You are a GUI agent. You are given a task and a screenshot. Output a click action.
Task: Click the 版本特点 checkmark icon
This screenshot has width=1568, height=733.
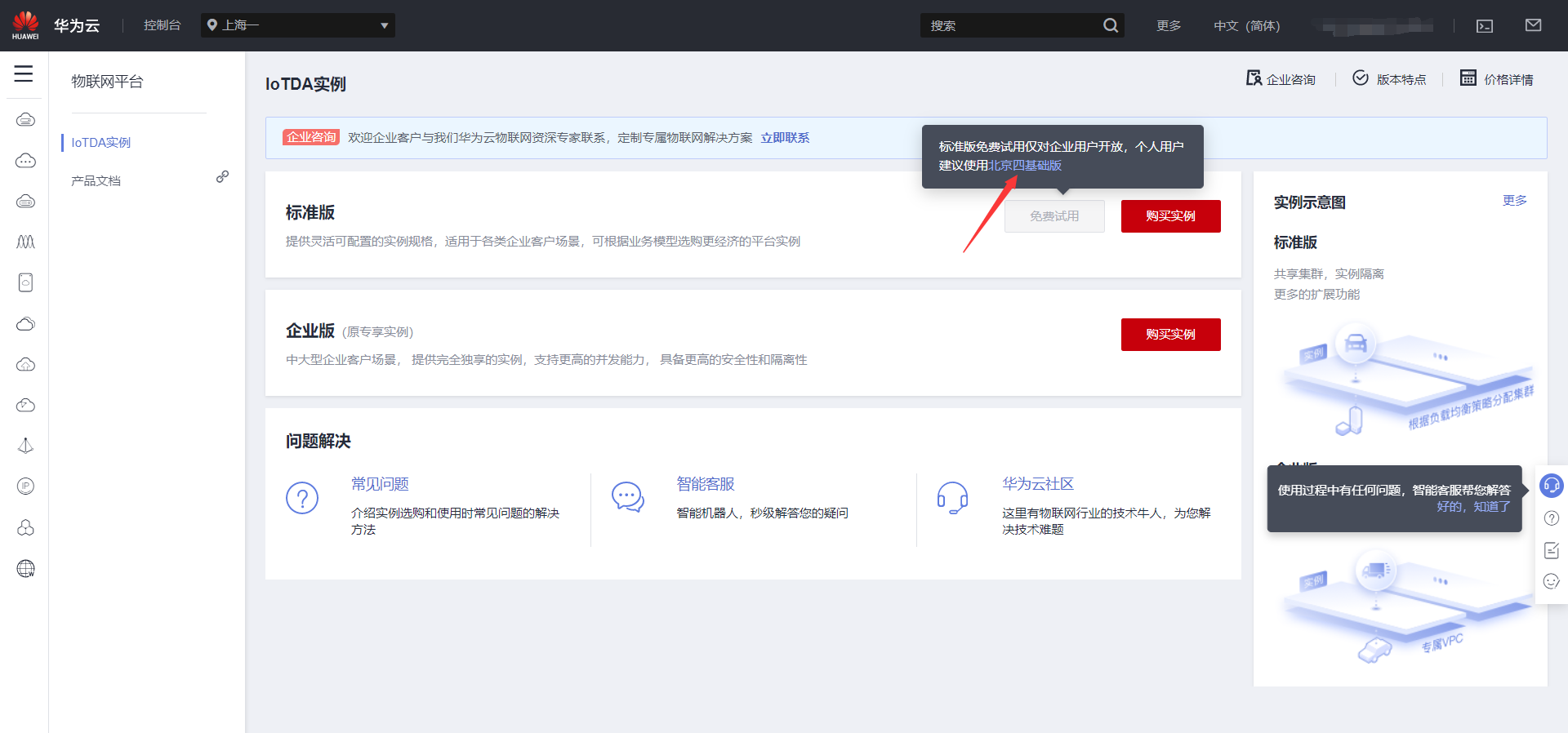pyautogui.click(x=1361, y=78)
